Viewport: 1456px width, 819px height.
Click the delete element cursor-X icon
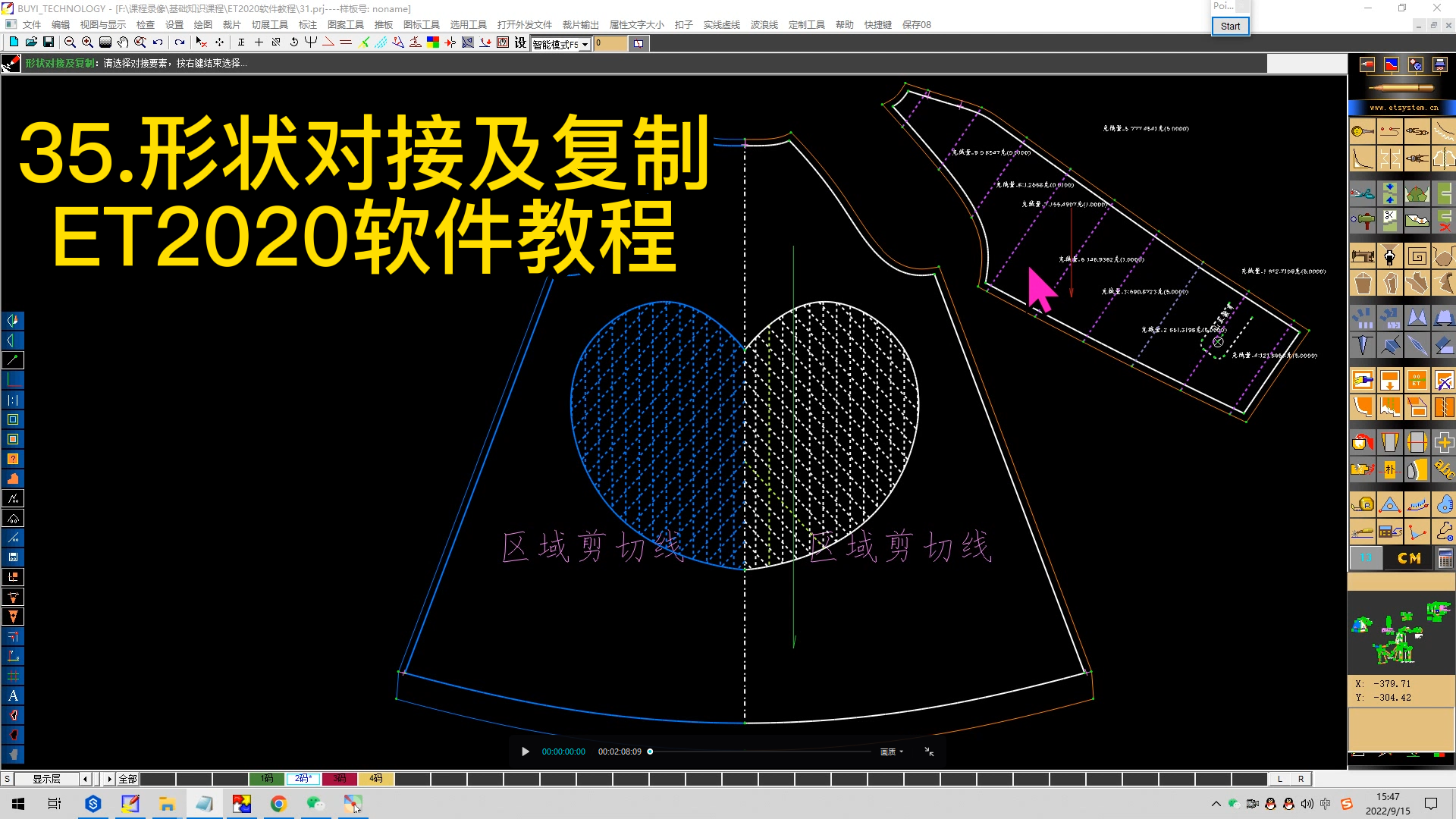point(201,42)
